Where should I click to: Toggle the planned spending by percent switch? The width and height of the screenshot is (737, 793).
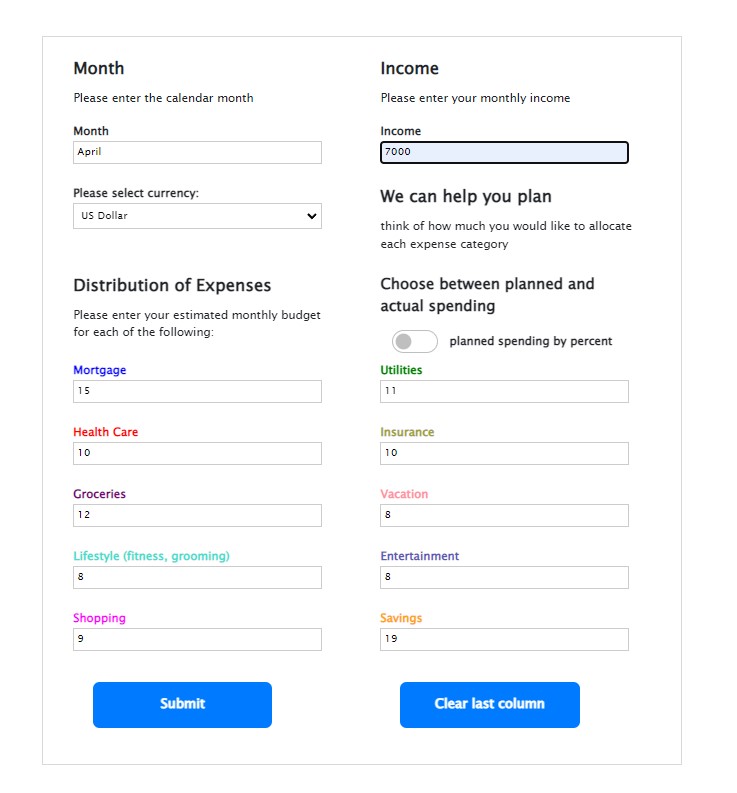[x=414, y=342]
